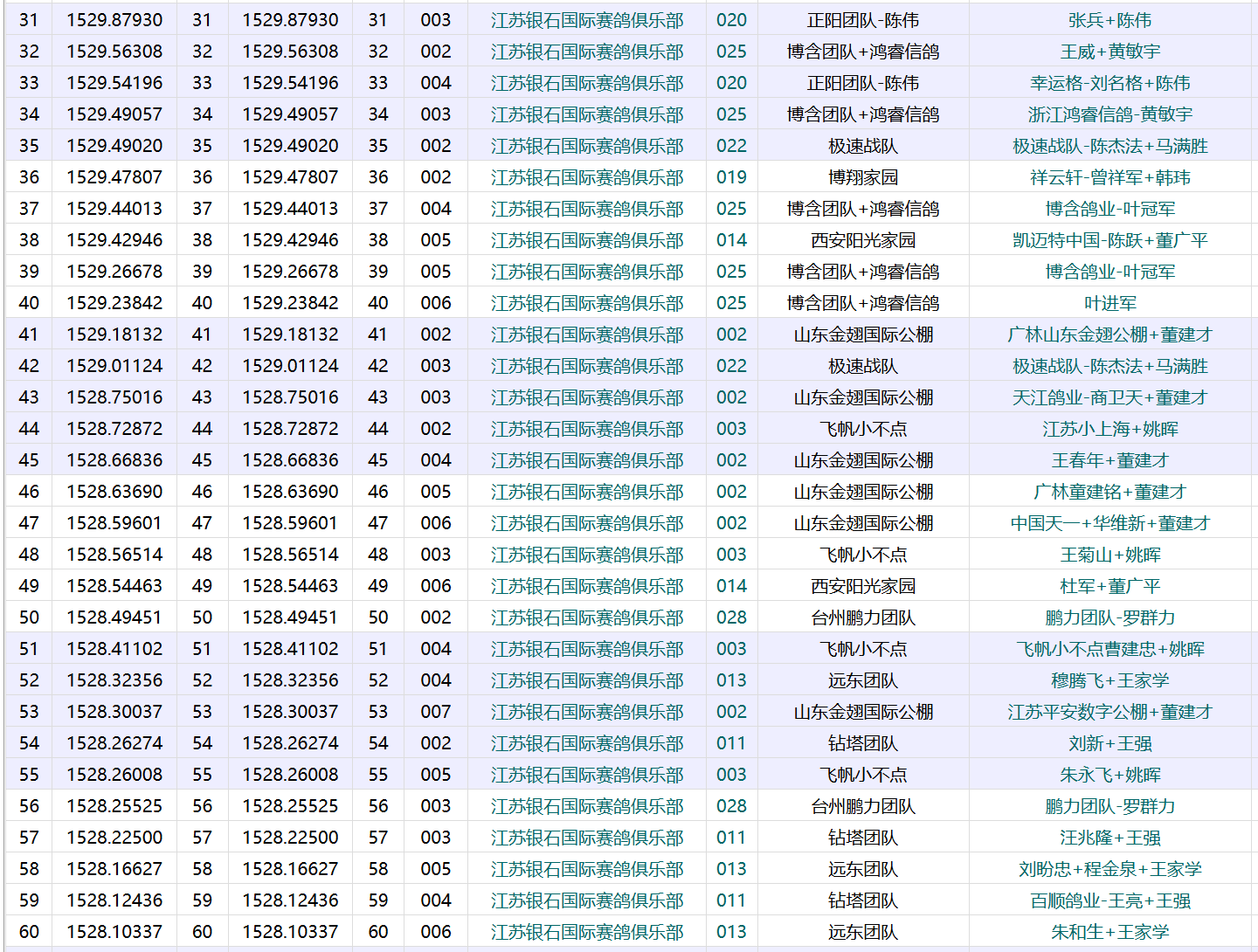
Task: Open owner link 刘新+王强
Action: point(1109,743)
